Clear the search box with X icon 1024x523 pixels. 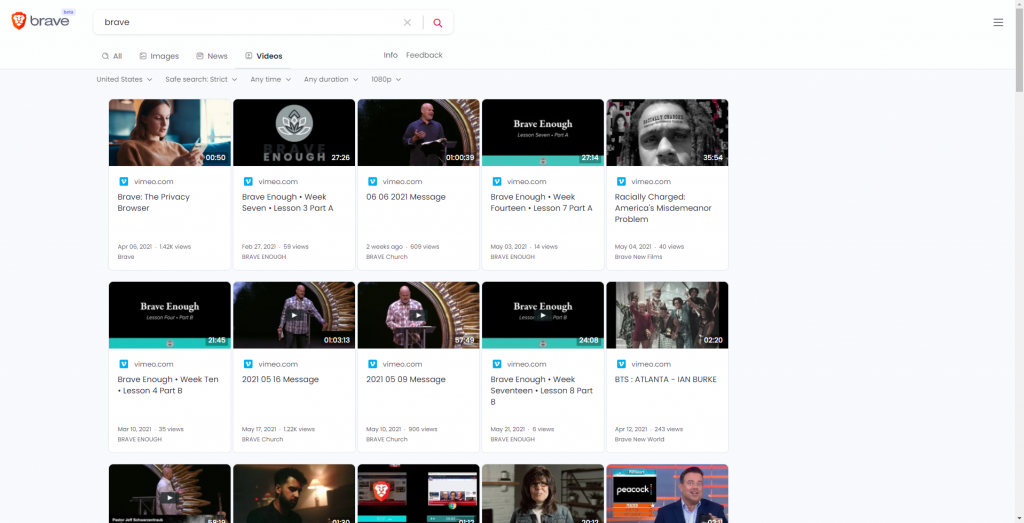point(407,22)
